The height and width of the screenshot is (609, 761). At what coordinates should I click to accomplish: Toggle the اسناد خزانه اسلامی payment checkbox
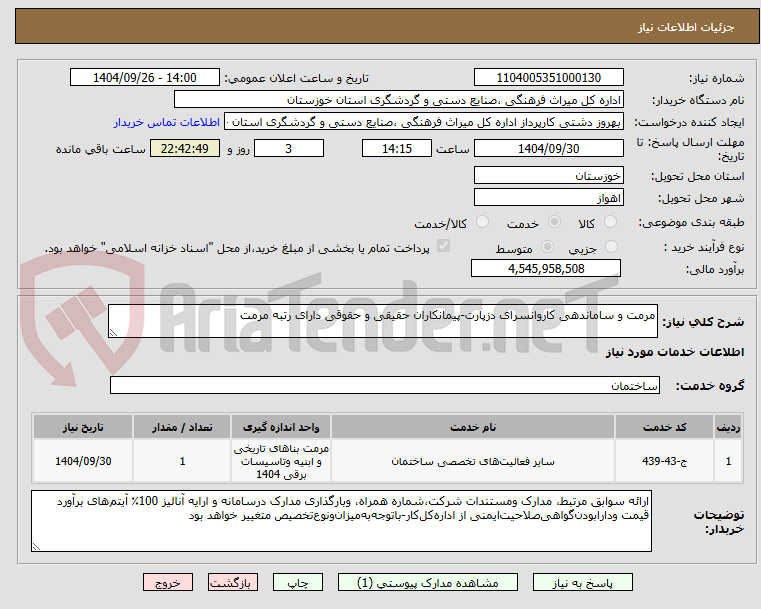click(443, 246)
